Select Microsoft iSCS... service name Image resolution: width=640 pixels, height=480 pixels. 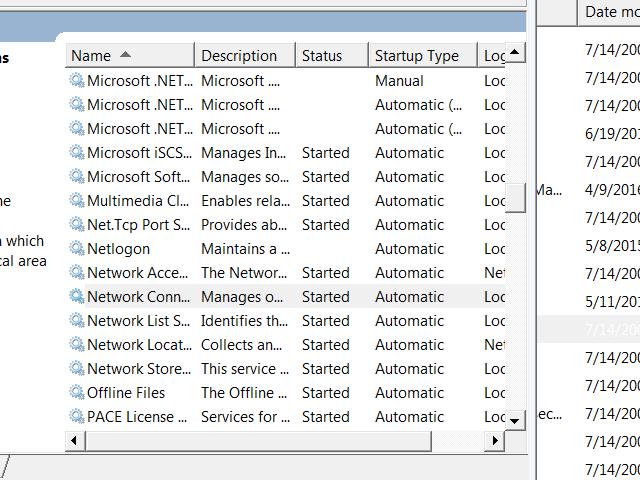(x=140, y=153)
